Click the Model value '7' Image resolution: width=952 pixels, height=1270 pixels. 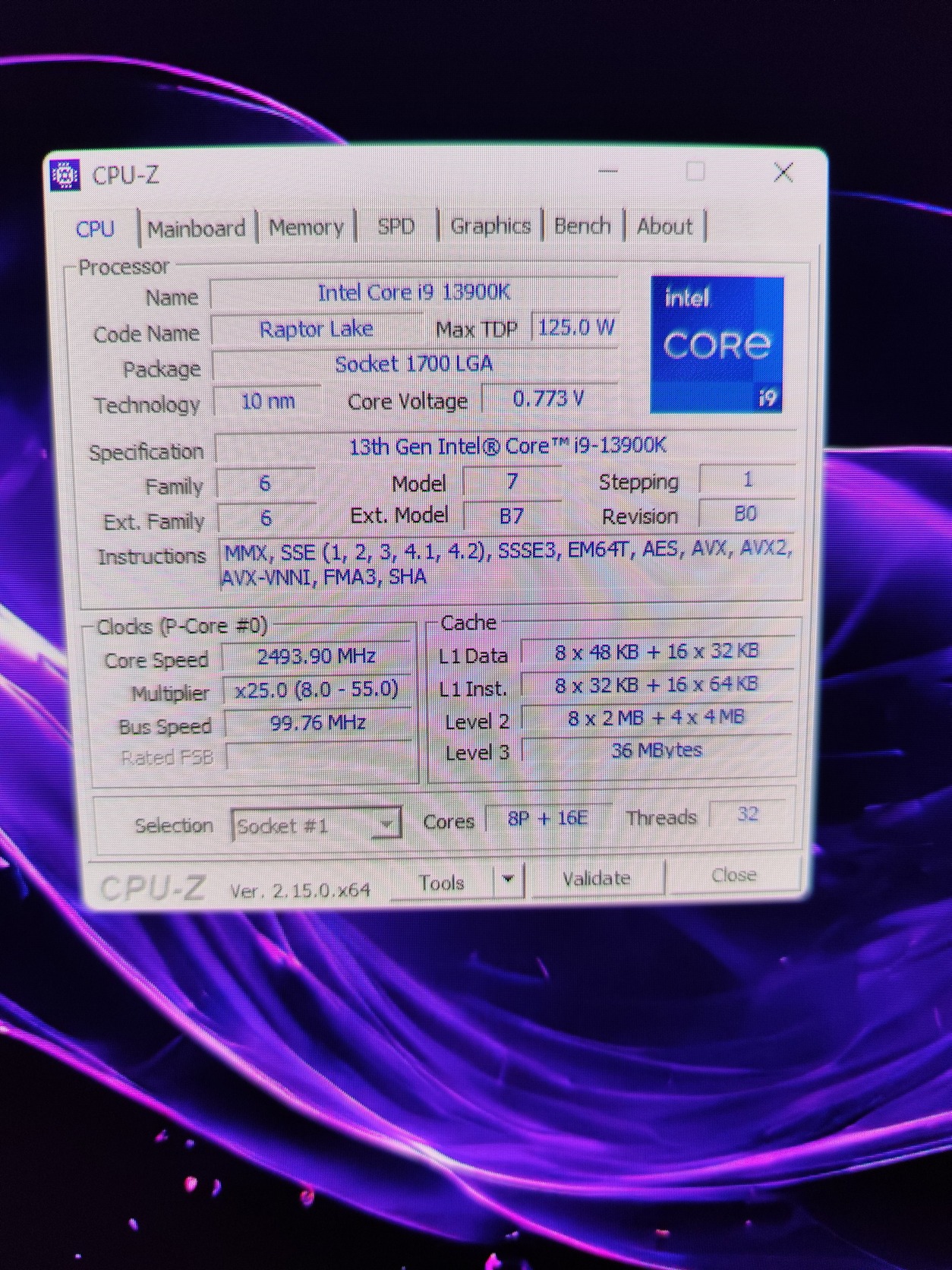(512, 482)
